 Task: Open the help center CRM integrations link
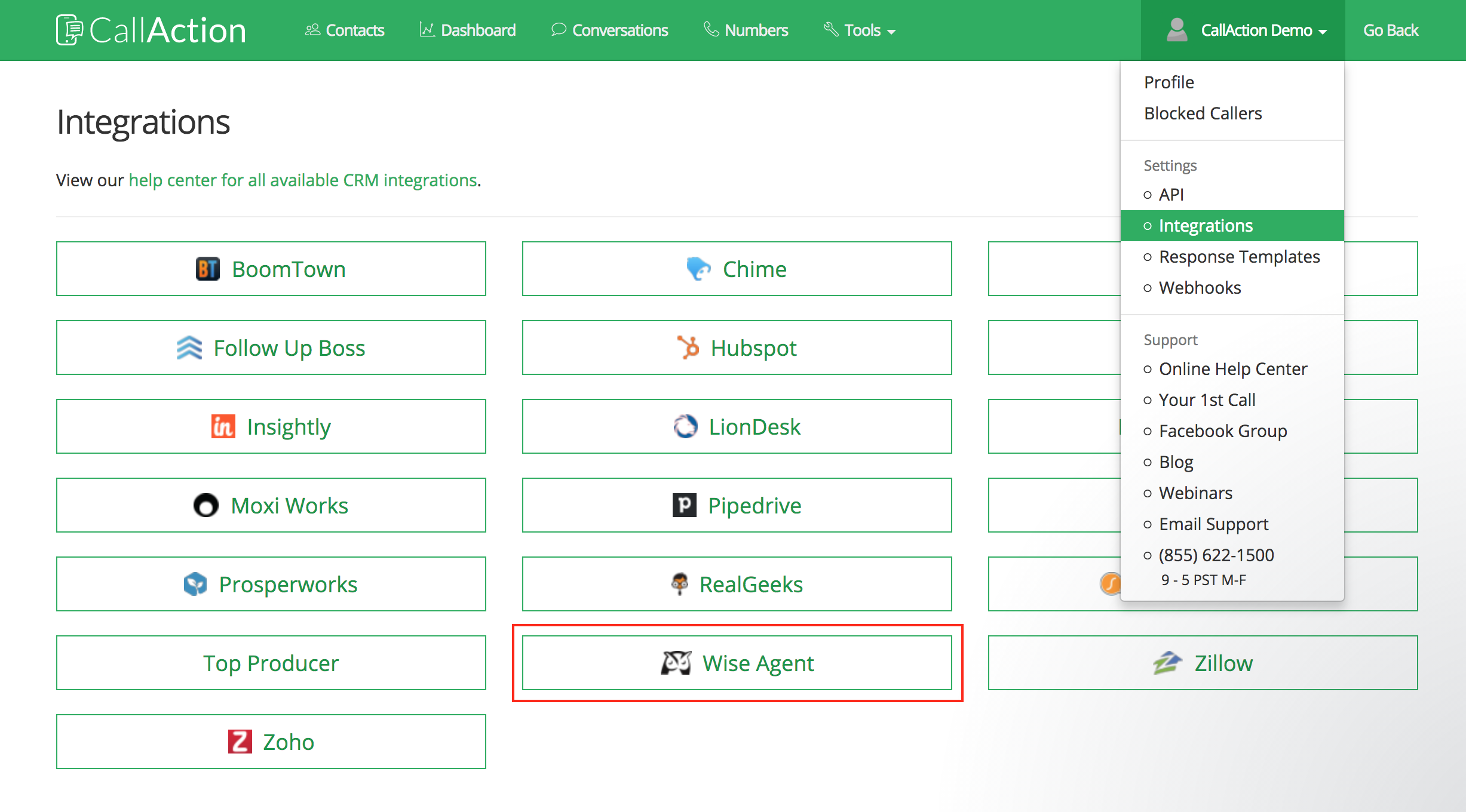click(303, 180)
